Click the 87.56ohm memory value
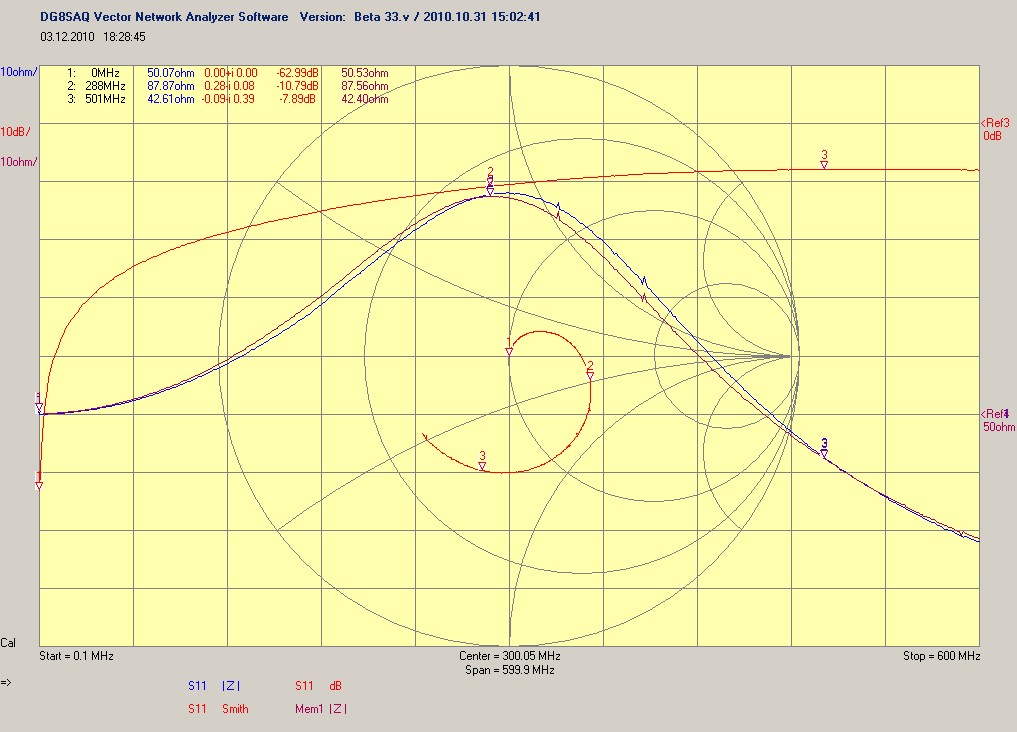The image size is (1017, 732). 365,86
